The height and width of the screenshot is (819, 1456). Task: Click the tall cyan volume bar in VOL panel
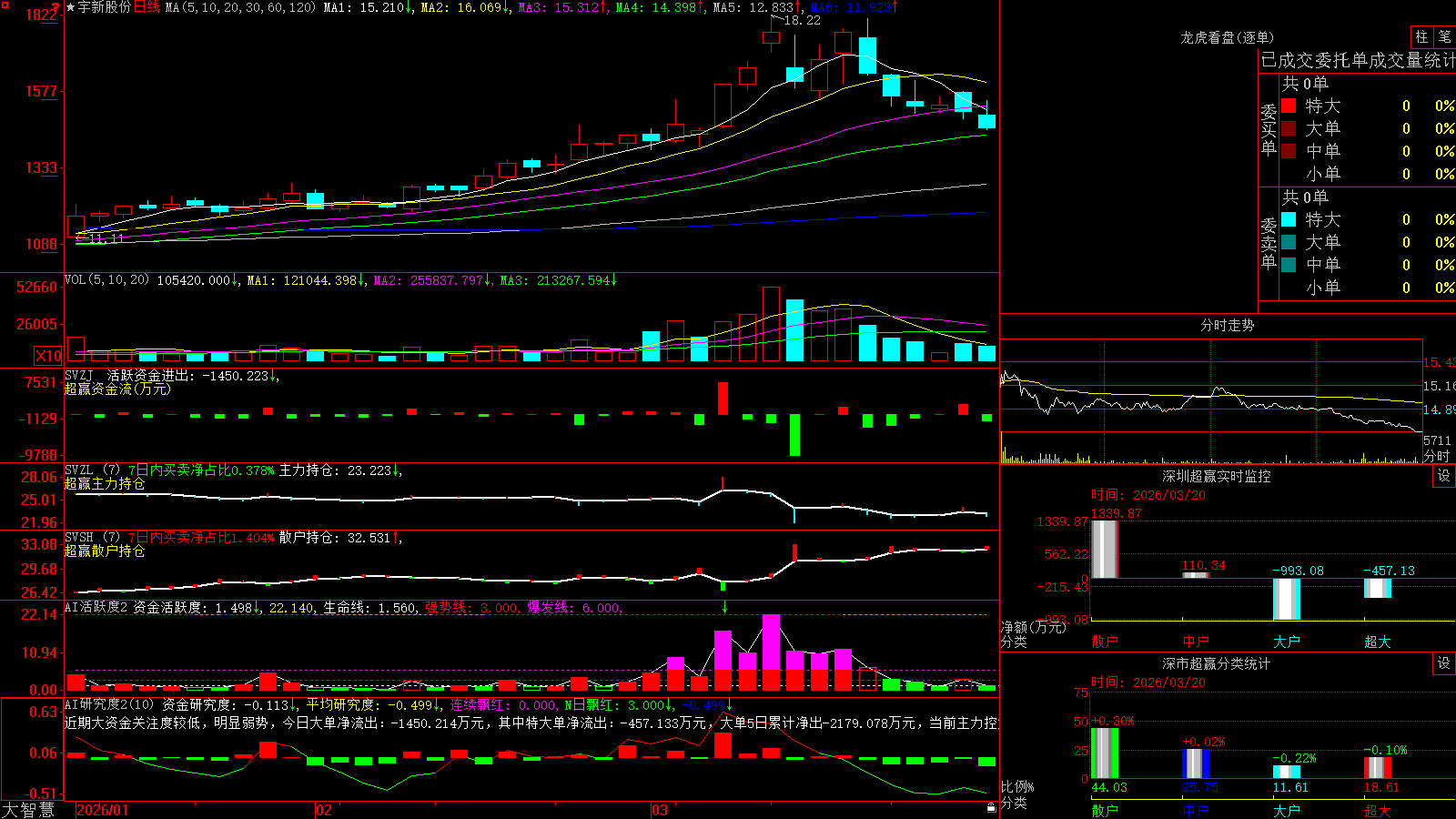794,330
